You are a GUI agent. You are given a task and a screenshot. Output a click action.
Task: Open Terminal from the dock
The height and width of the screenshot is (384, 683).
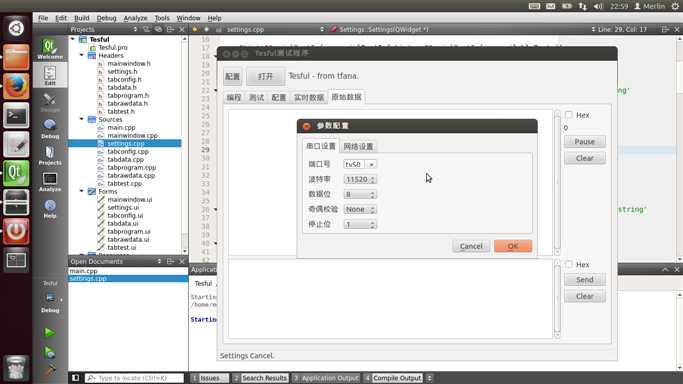point(16,115)
